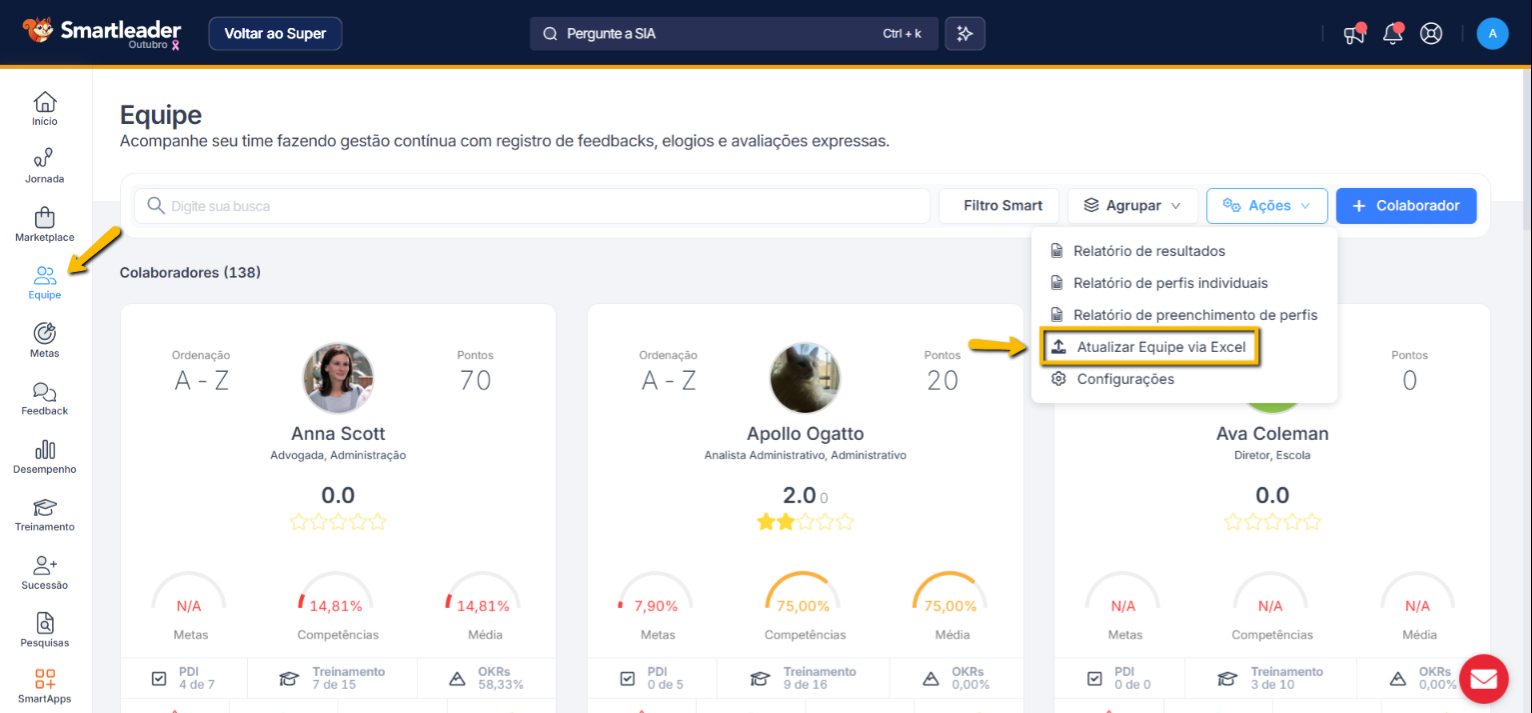Go to Treinamento in the sidebar

pyautogui.click(x=45, y=514)
